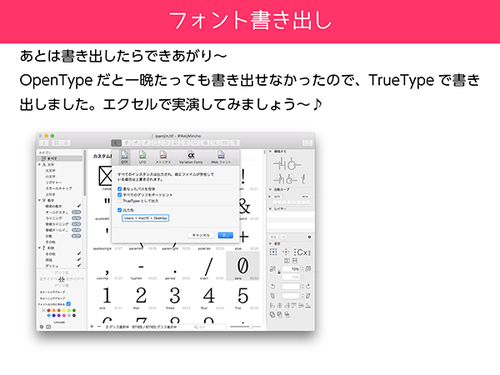Switch to grid view in toolbar
Viewport: 500px width, 375px height.
(56, 143)
